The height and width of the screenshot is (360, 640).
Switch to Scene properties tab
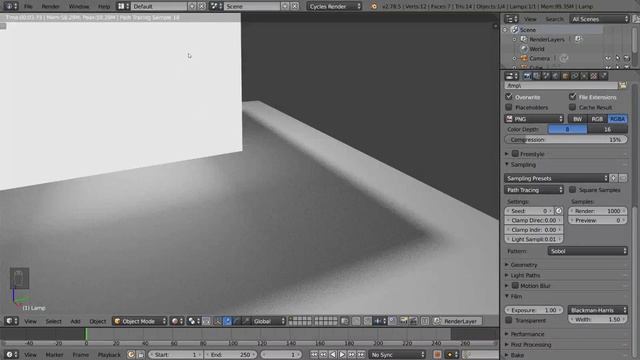(x=546, y=76)
